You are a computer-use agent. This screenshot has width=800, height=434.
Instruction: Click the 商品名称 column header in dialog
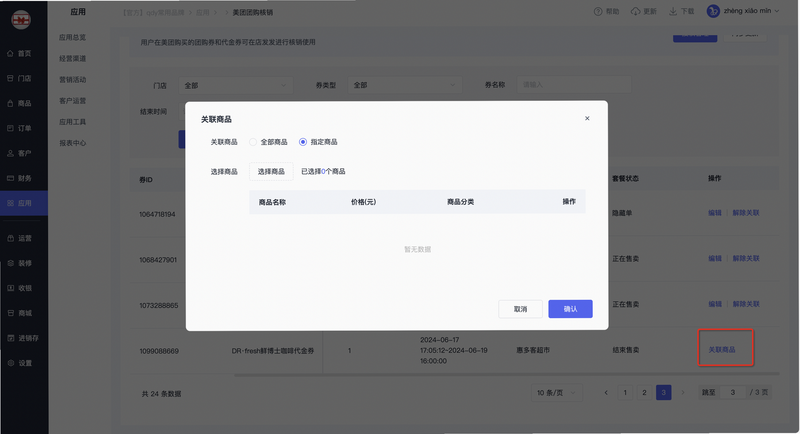272,202
